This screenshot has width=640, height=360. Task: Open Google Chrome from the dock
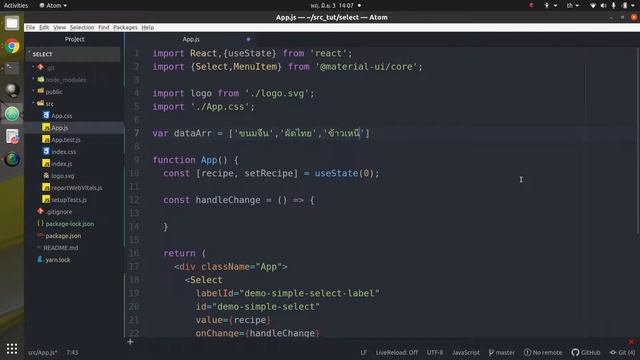click(12, 46)
